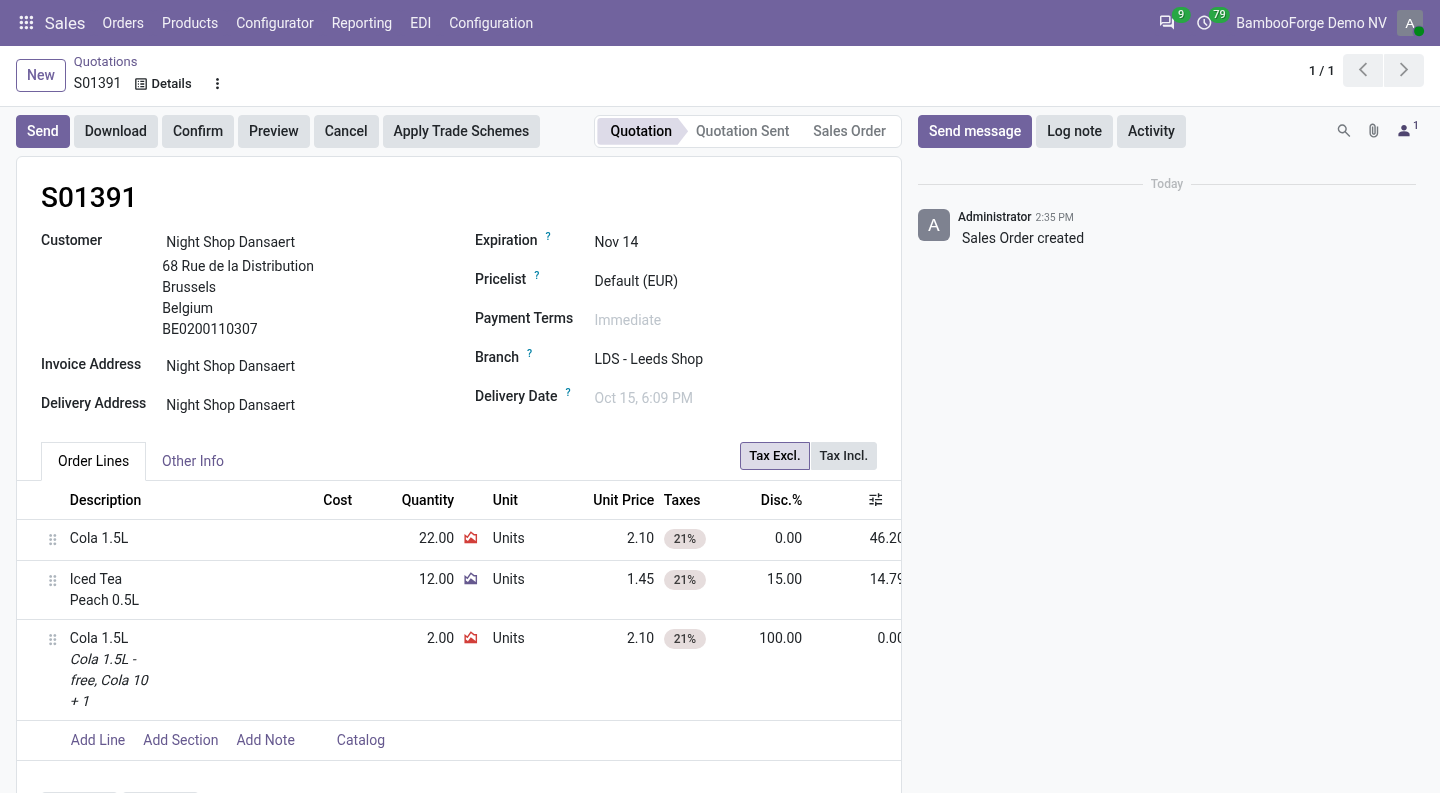Set status to Quotation Sent
Screen dimensions: 1440x793
tap(743, 131)
